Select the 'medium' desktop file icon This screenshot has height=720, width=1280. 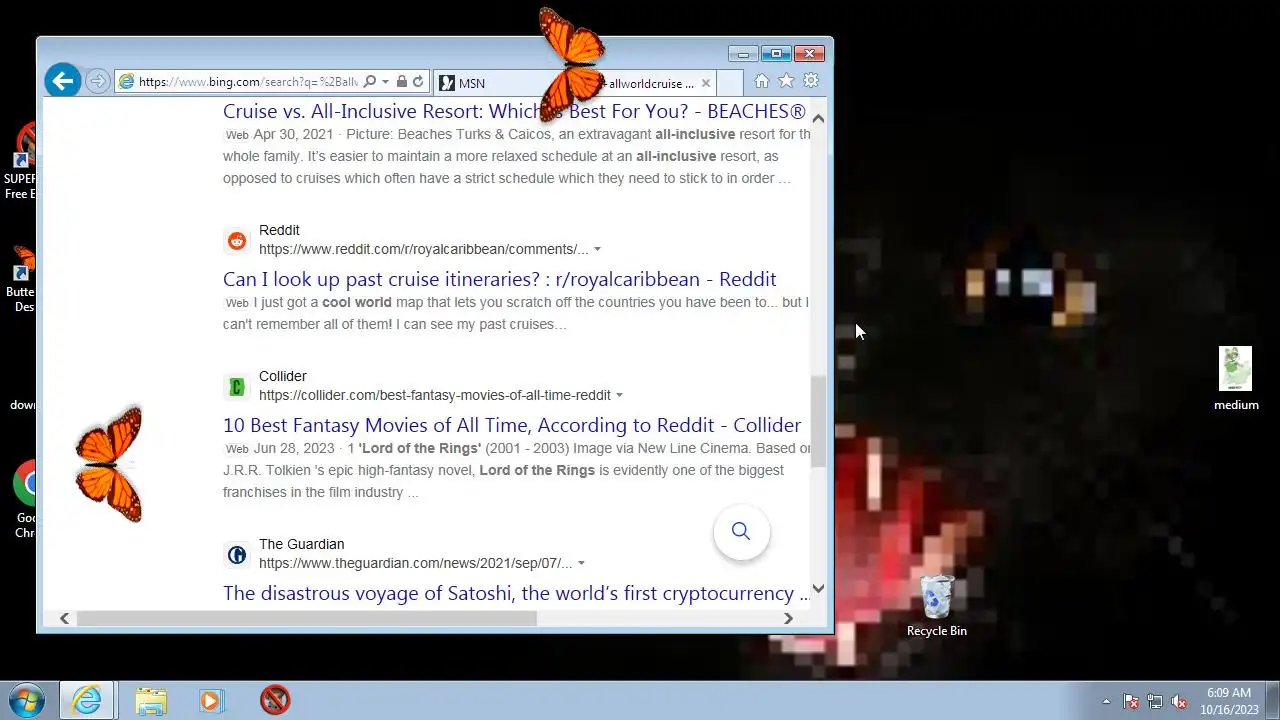(1236, 379)
